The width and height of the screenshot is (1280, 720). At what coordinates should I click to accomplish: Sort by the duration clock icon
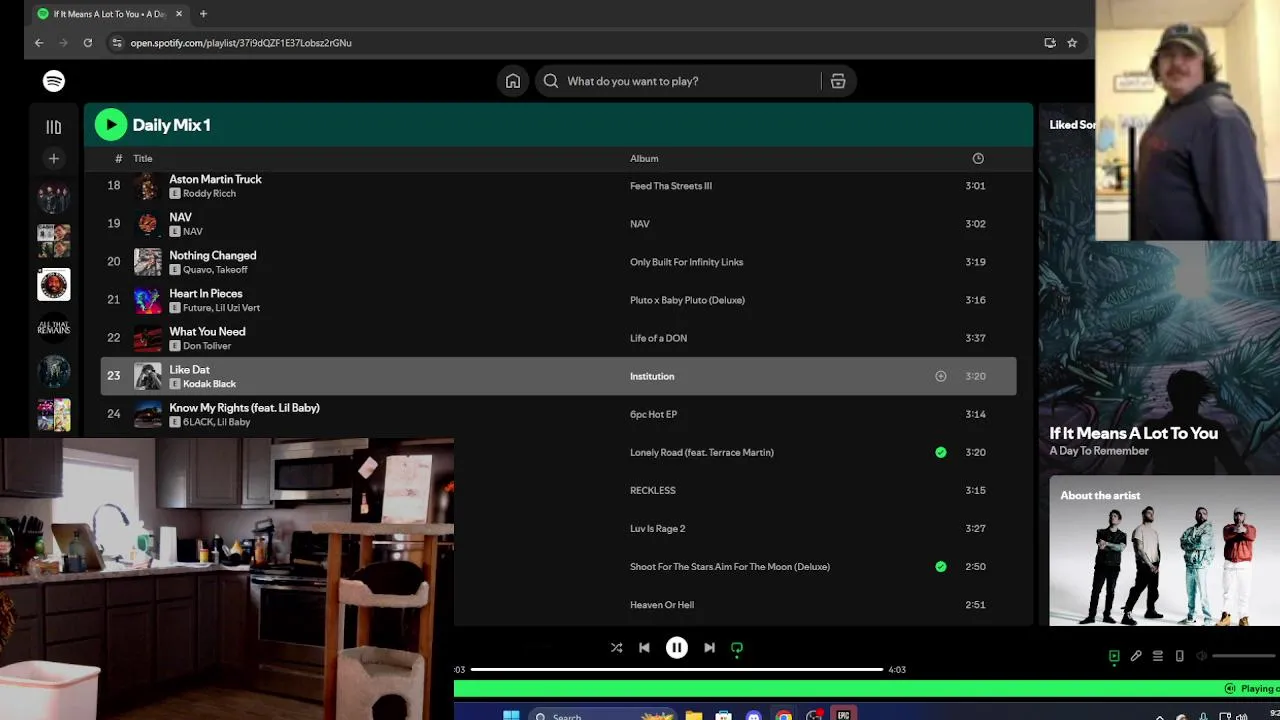(978, 158)
